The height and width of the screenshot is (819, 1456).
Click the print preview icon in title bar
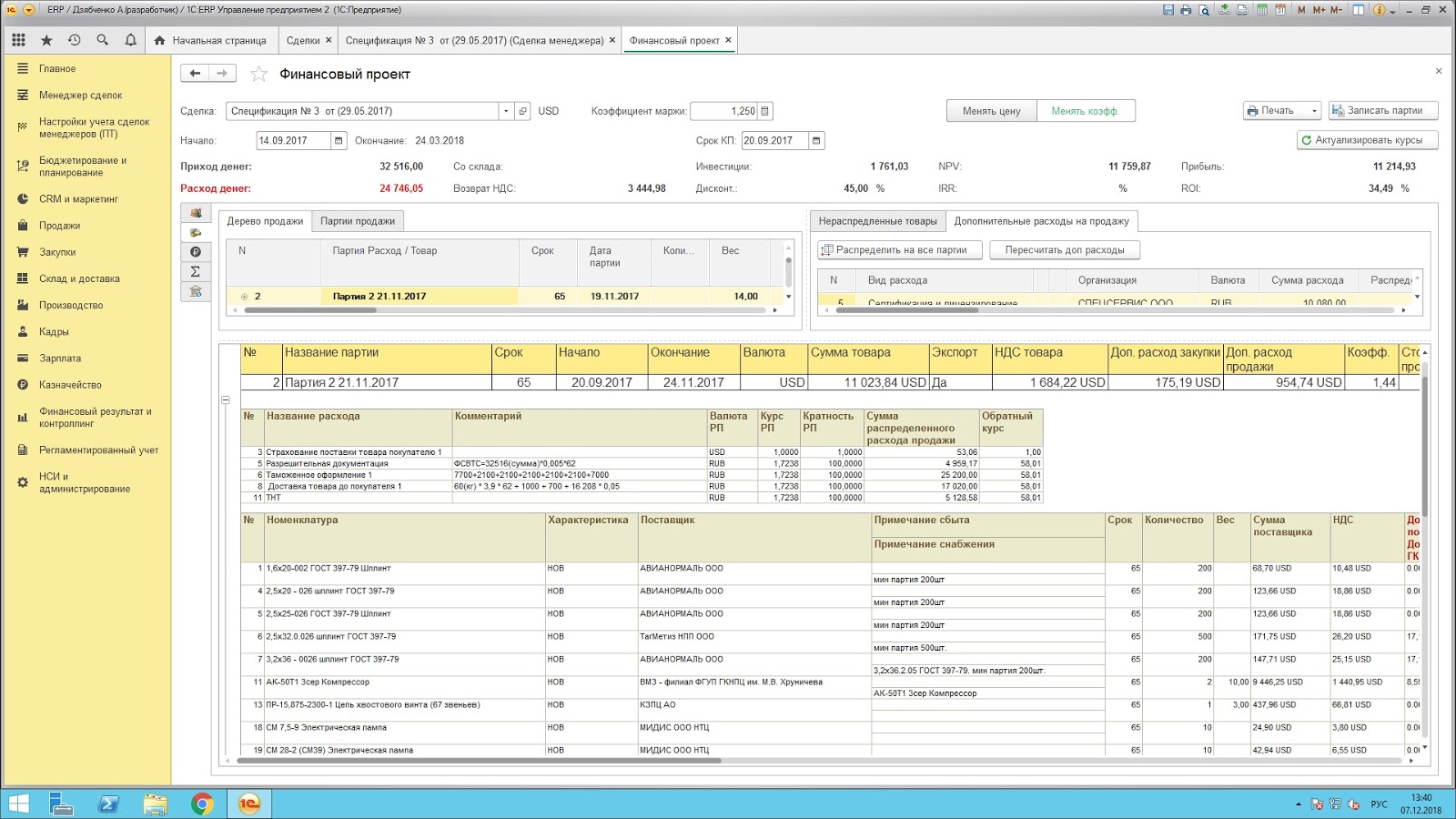(x=1204, y=10)
